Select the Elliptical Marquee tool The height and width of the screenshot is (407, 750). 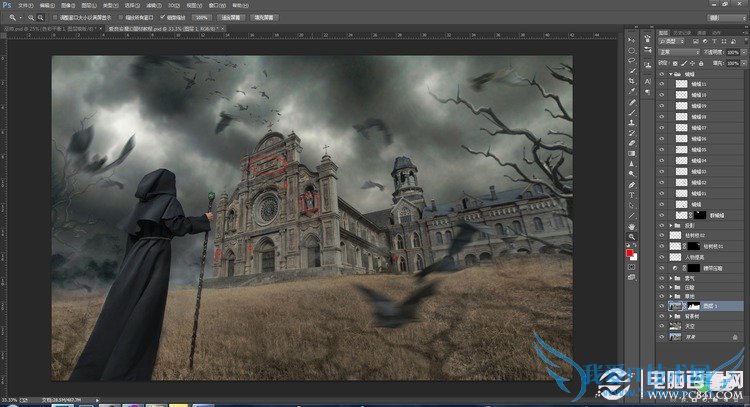point(632,50)
